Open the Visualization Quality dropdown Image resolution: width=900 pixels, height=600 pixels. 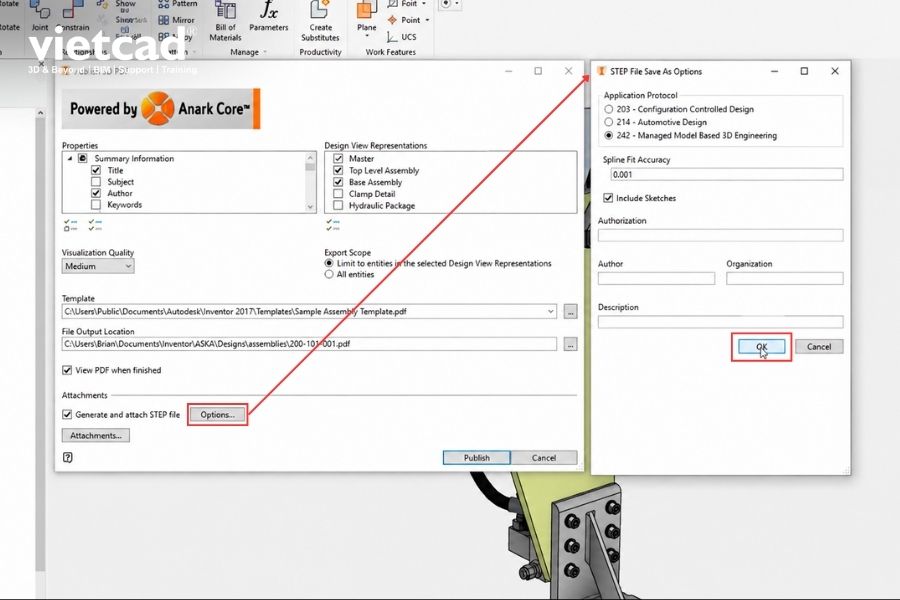[x=98, y=266]
